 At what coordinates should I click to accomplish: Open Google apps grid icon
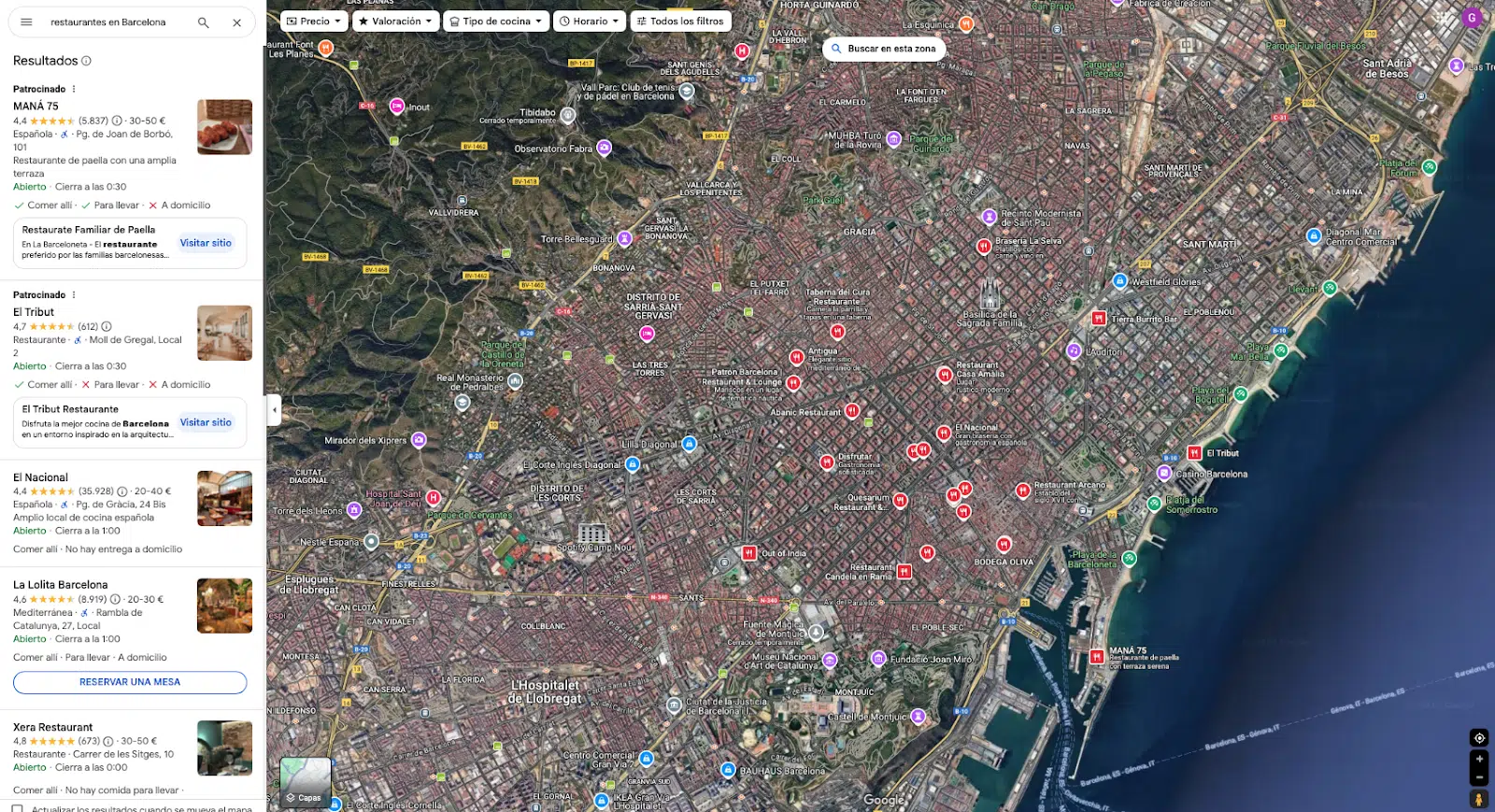coord(1444,17)
